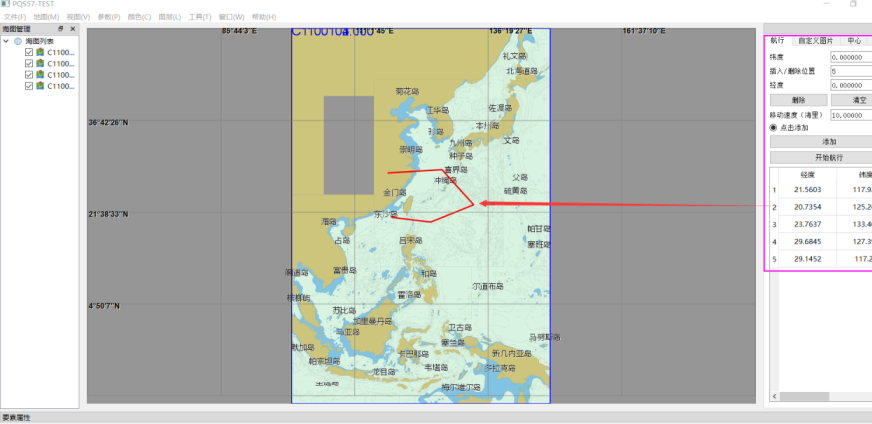Image resolution: width=872 pixels, height=424 pixels.
Task: Click the first chart's map icon
Action: 40,52
